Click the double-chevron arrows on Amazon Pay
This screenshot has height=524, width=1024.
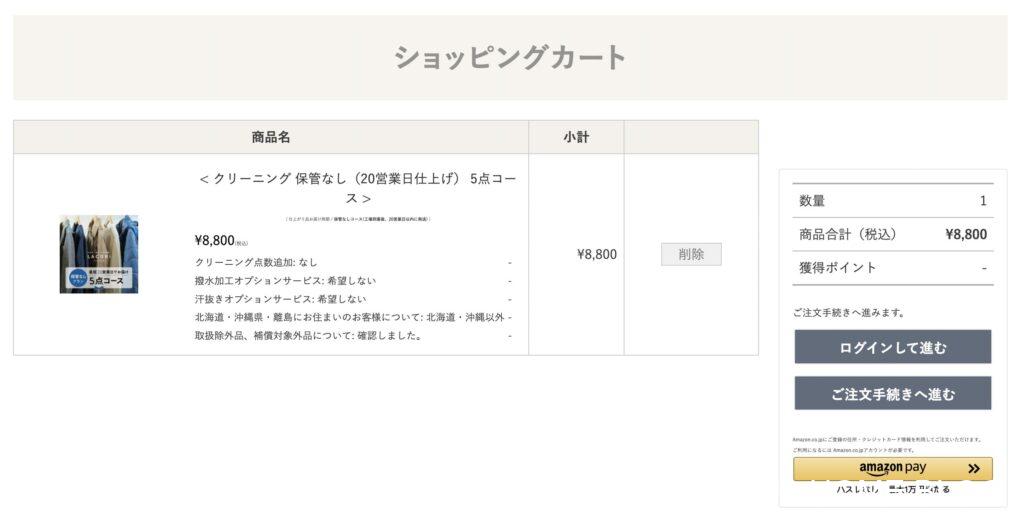(x=973, y=468)
